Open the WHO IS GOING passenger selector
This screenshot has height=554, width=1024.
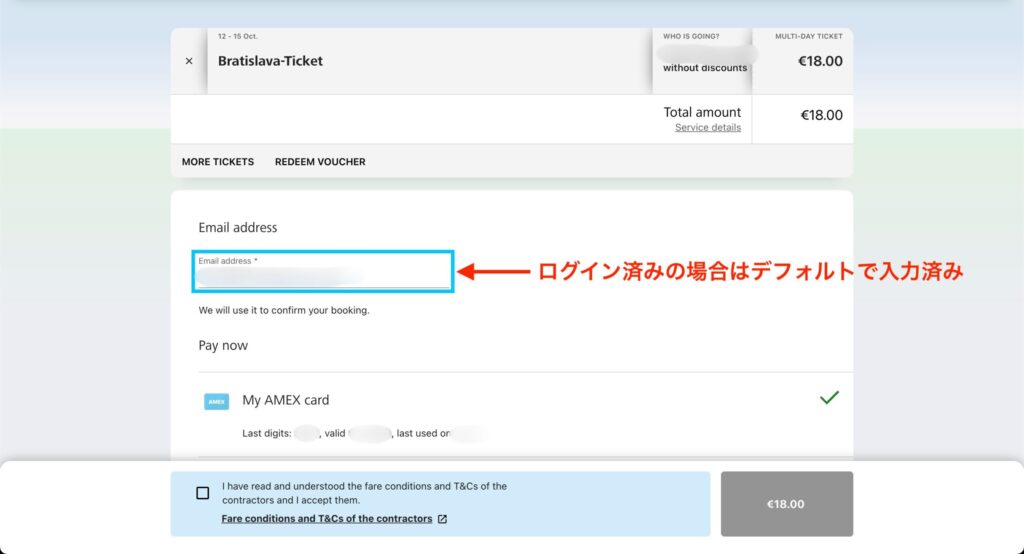tap(704, 60)
